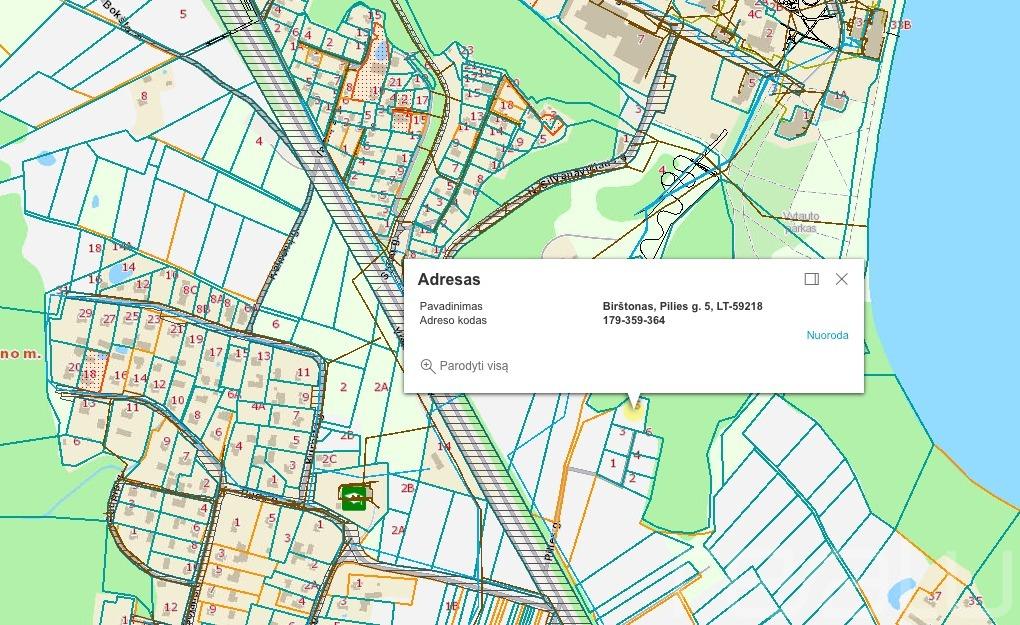Select parcel labeled 2C on map
This screenshot has height=625, width=1020.
click(x=330, y=459)
